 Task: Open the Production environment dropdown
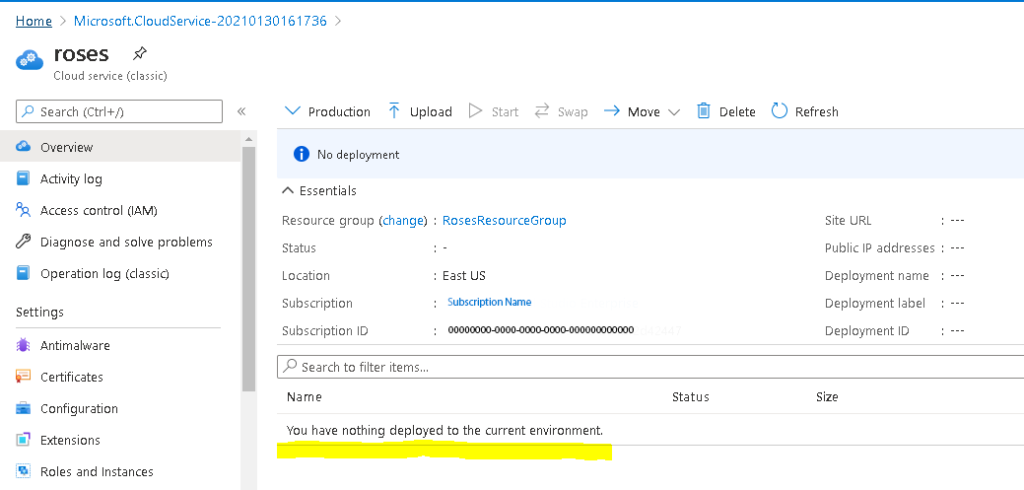(328, 112)
